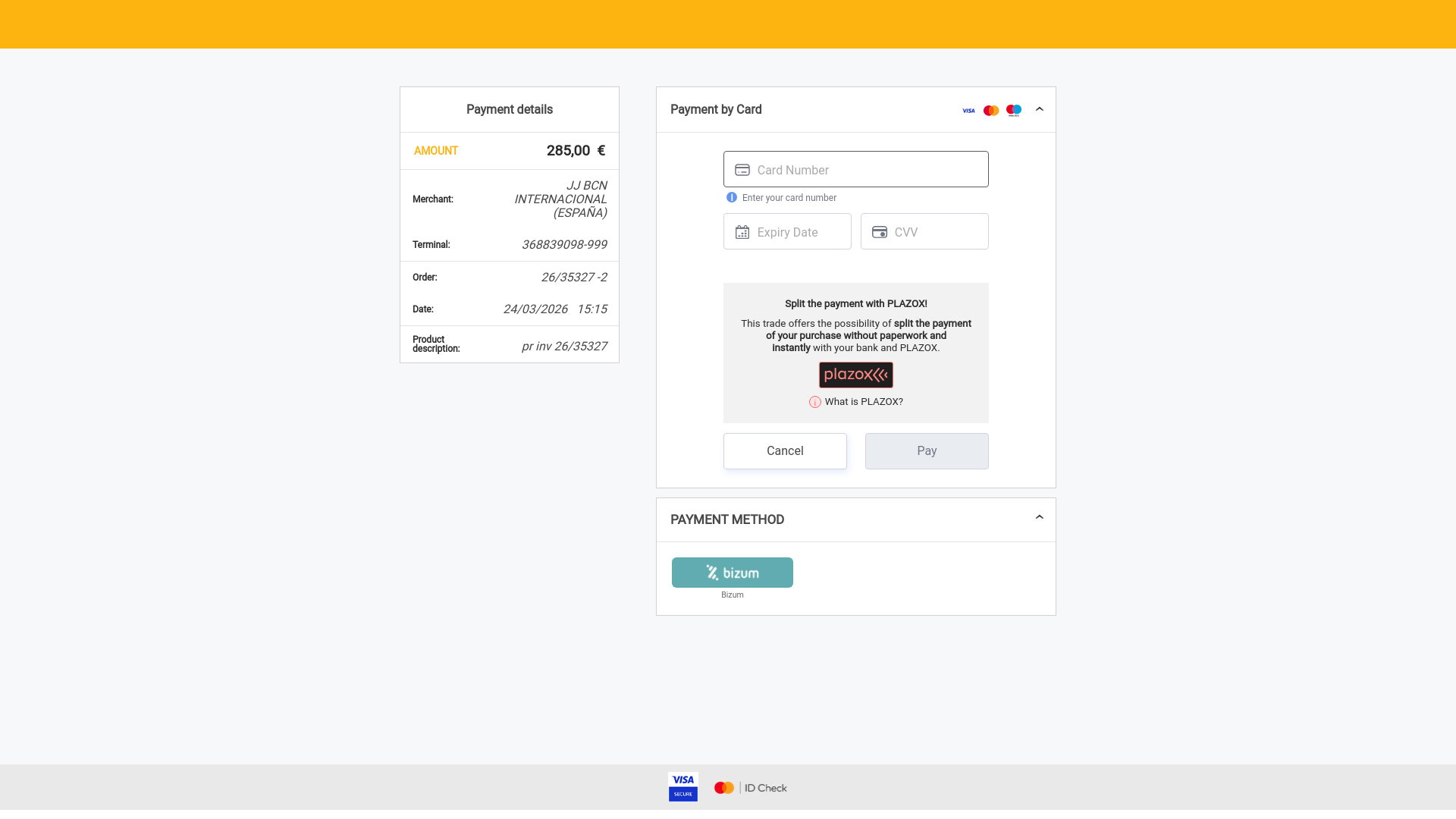
Task: Click the credit card icon in Card Number field
Action: tap(742, 170)
